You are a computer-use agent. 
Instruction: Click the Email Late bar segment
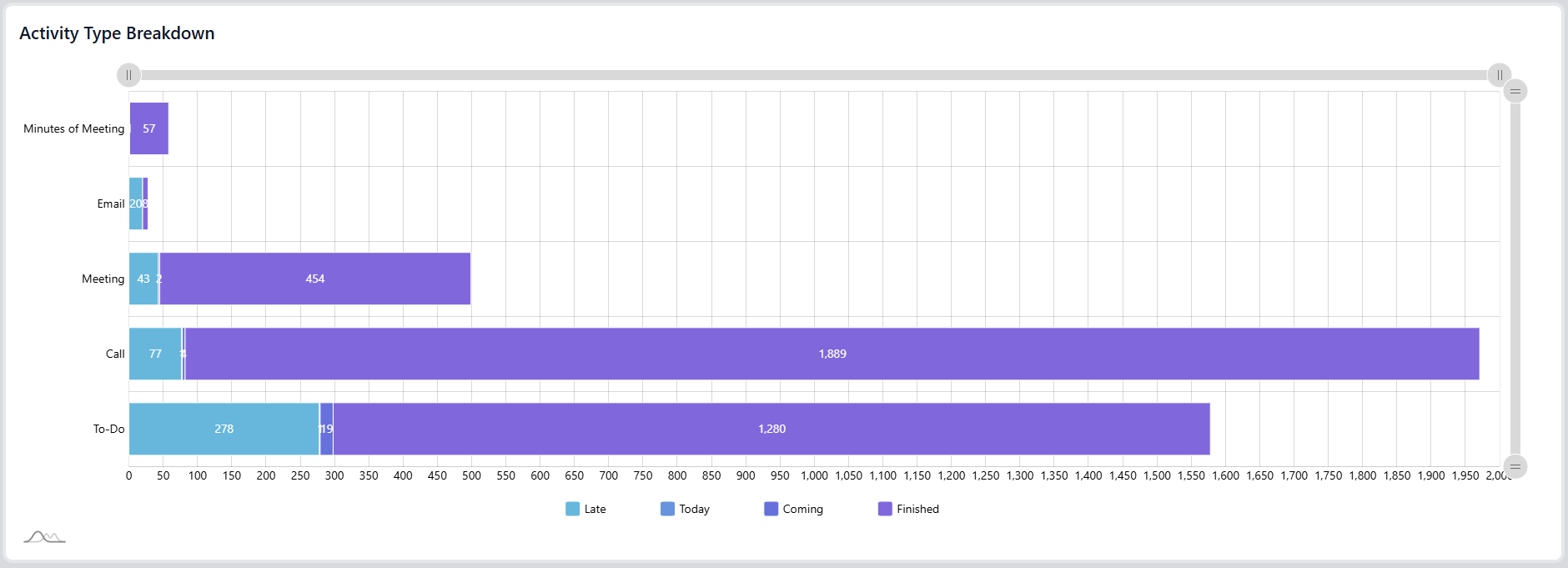click(135, 204)
